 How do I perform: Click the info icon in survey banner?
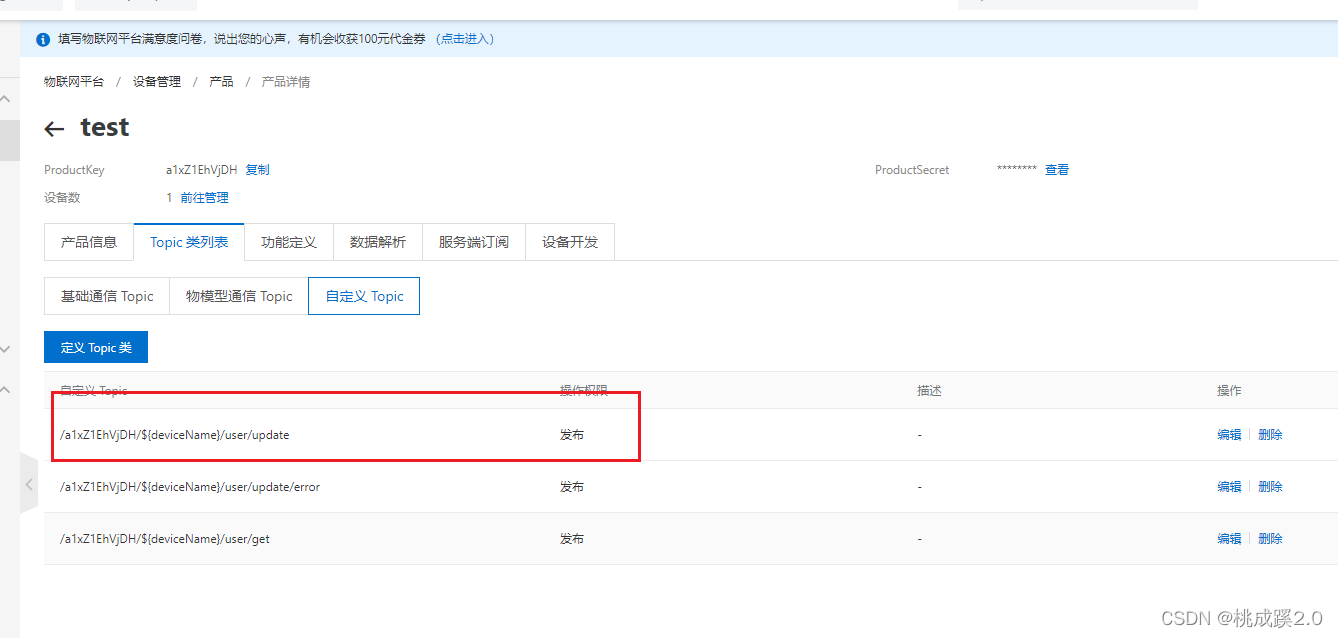coord(43,40)
